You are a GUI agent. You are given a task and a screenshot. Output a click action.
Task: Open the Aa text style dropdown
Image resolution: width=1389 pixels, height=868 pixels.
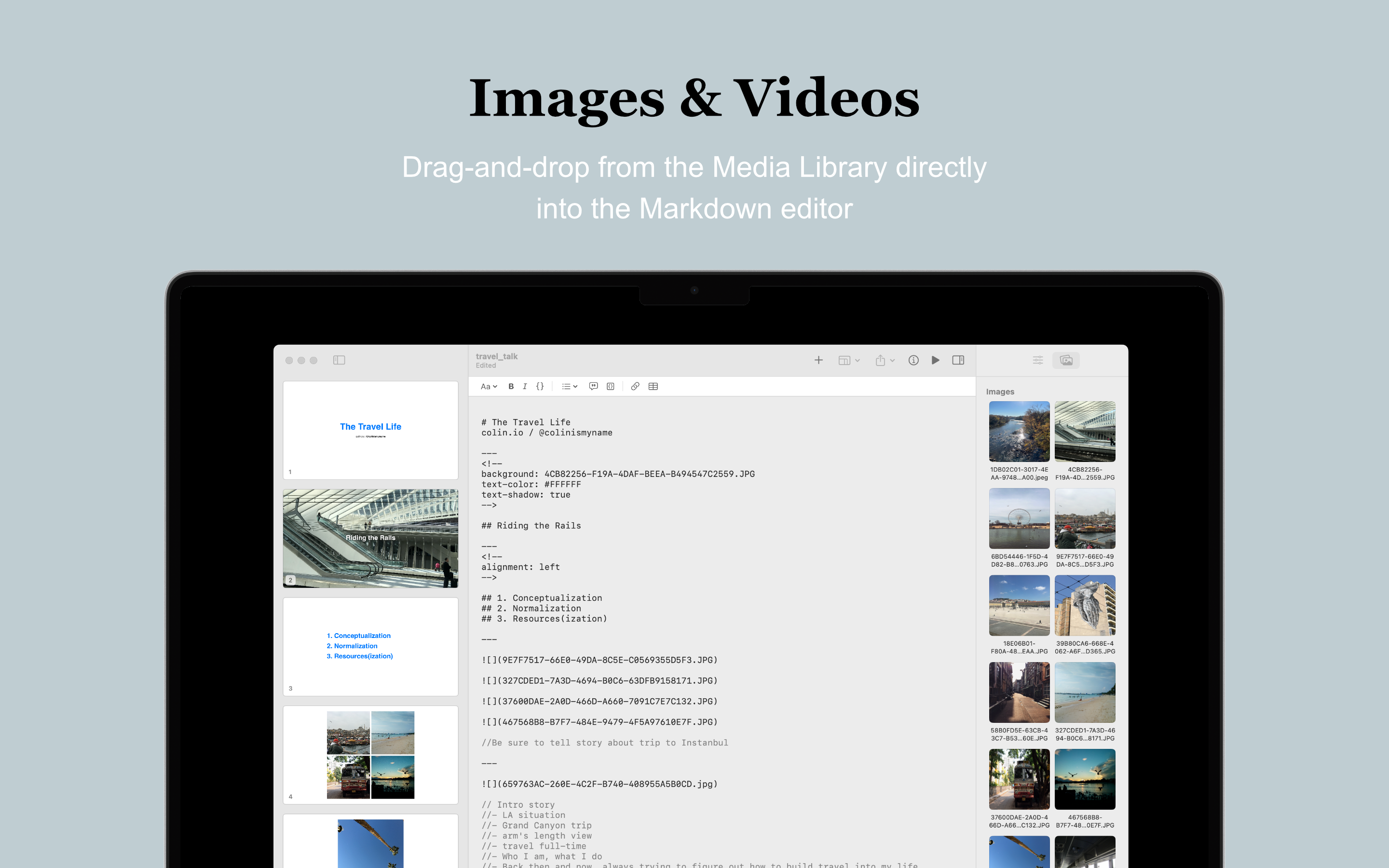point(488,386)
